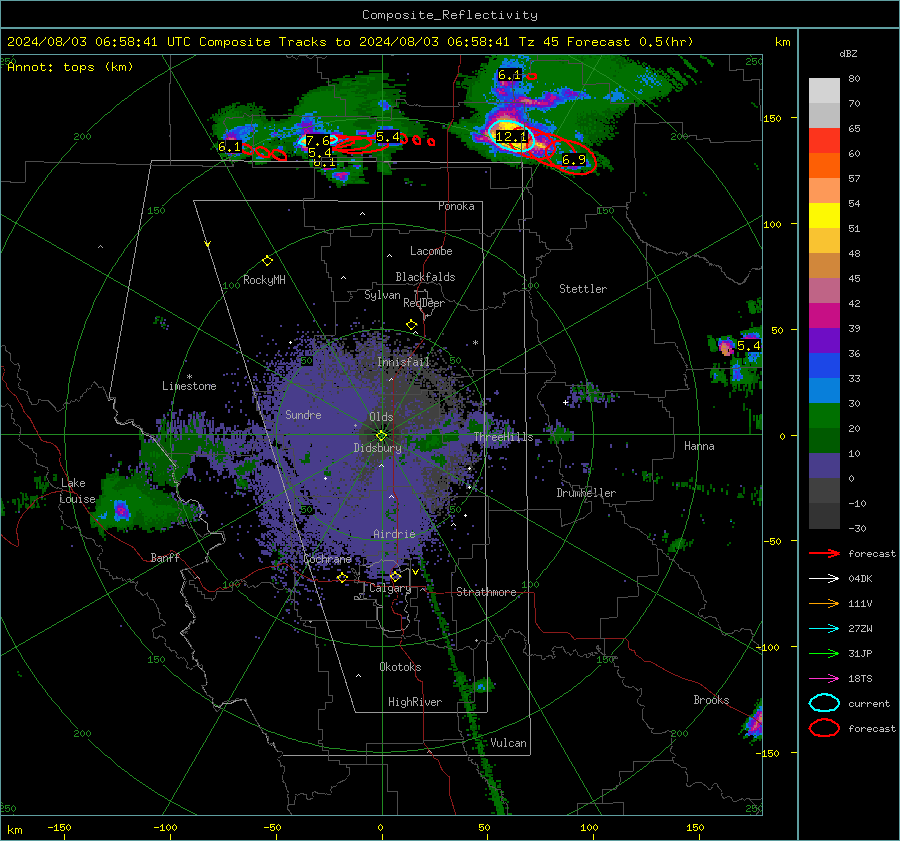Pick the orange swatch between 60 and 57 dBZ
Screen dimensions: 900x841
coord(824,166)
